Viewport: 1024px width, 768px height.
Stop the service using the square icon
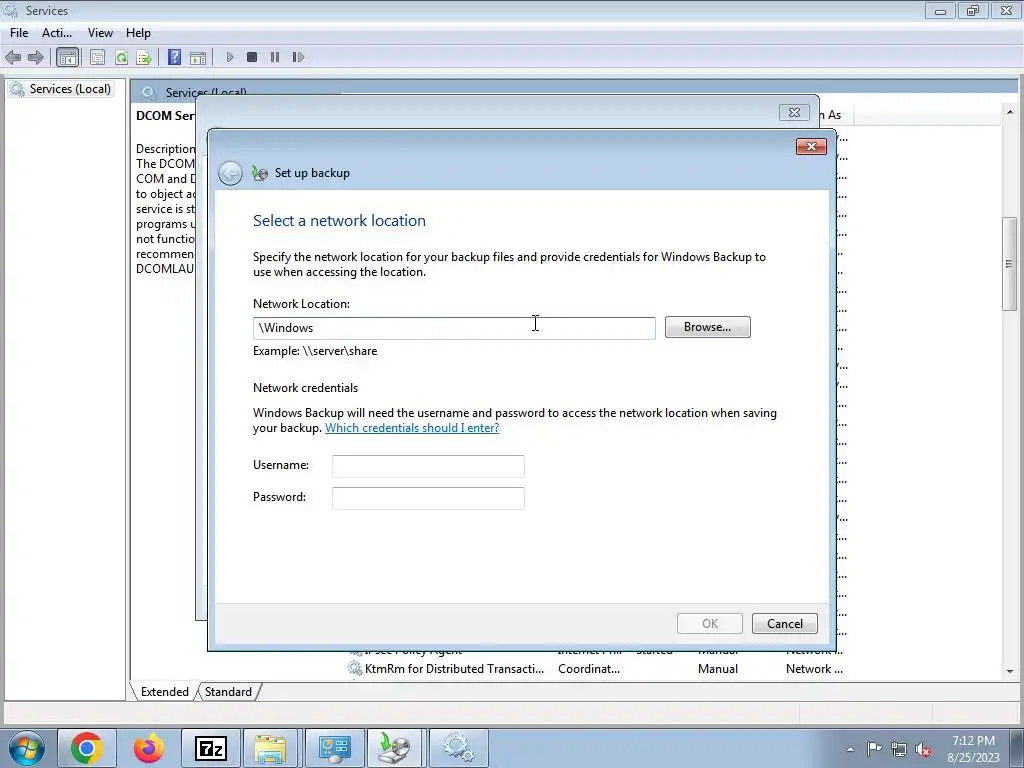coord(252,57)
